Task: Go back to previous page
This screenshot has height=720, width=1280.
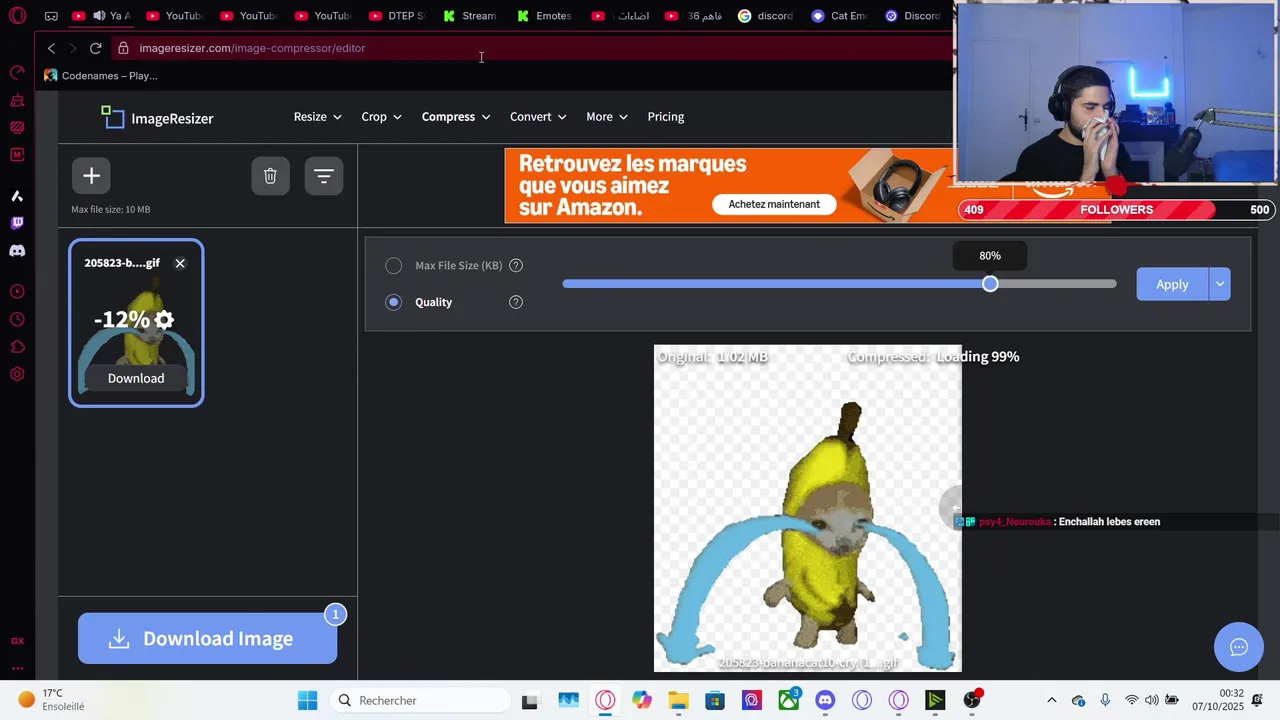Action: click(x=51, y=48)
